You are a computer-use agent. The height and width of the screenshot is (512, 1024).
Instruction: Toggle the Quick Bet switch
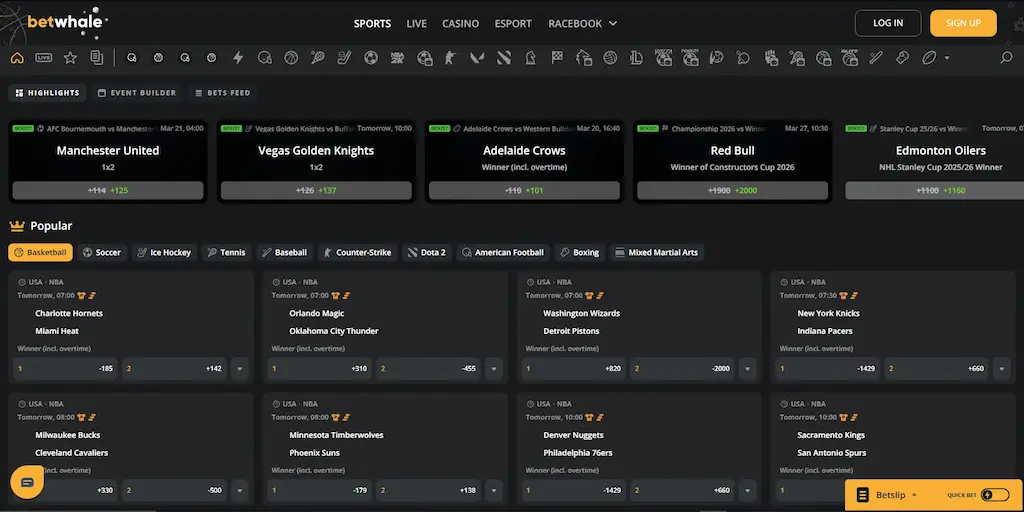point(995,495)
